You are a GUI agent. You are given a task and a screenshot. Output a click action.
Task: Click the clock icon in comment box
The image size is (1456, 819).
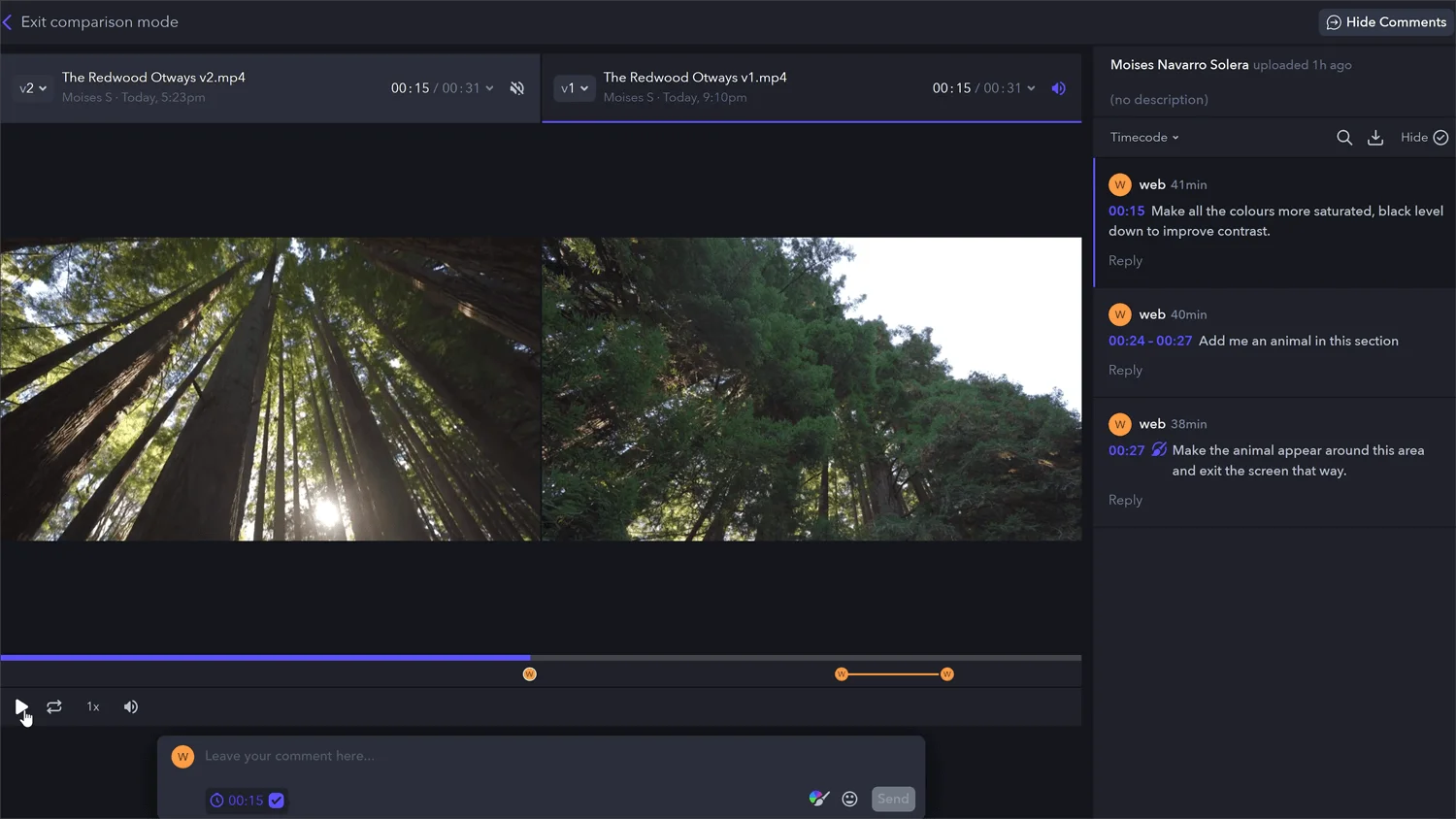[x=217, y=801]
